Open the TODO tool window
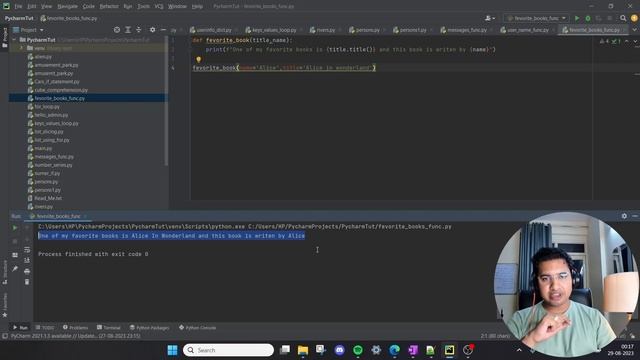Image resolution: width=640 pixels, height=360 pixels. click(x=45, y=327)
